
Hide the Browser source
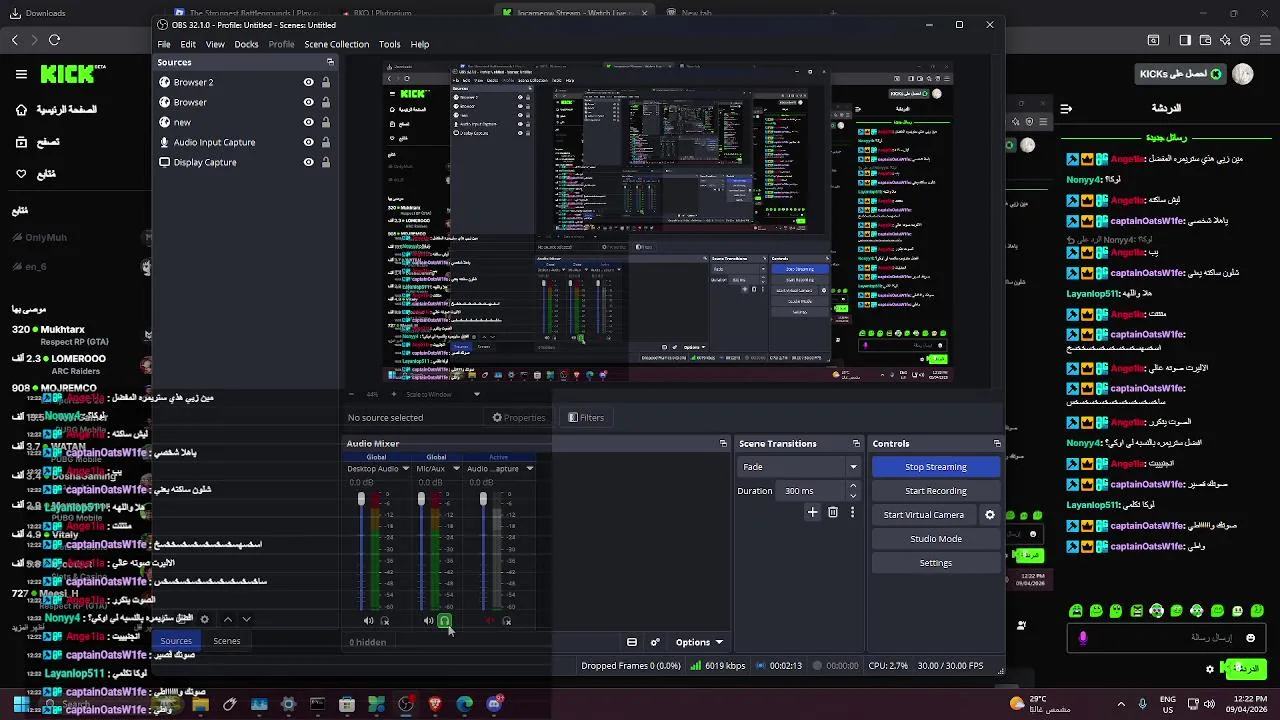(308, 102)
